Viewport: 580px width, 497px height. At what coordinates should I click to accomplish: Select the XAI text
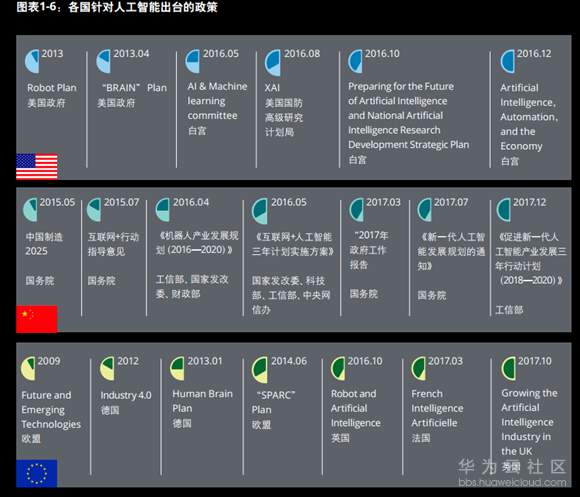(x=272, y=88)
